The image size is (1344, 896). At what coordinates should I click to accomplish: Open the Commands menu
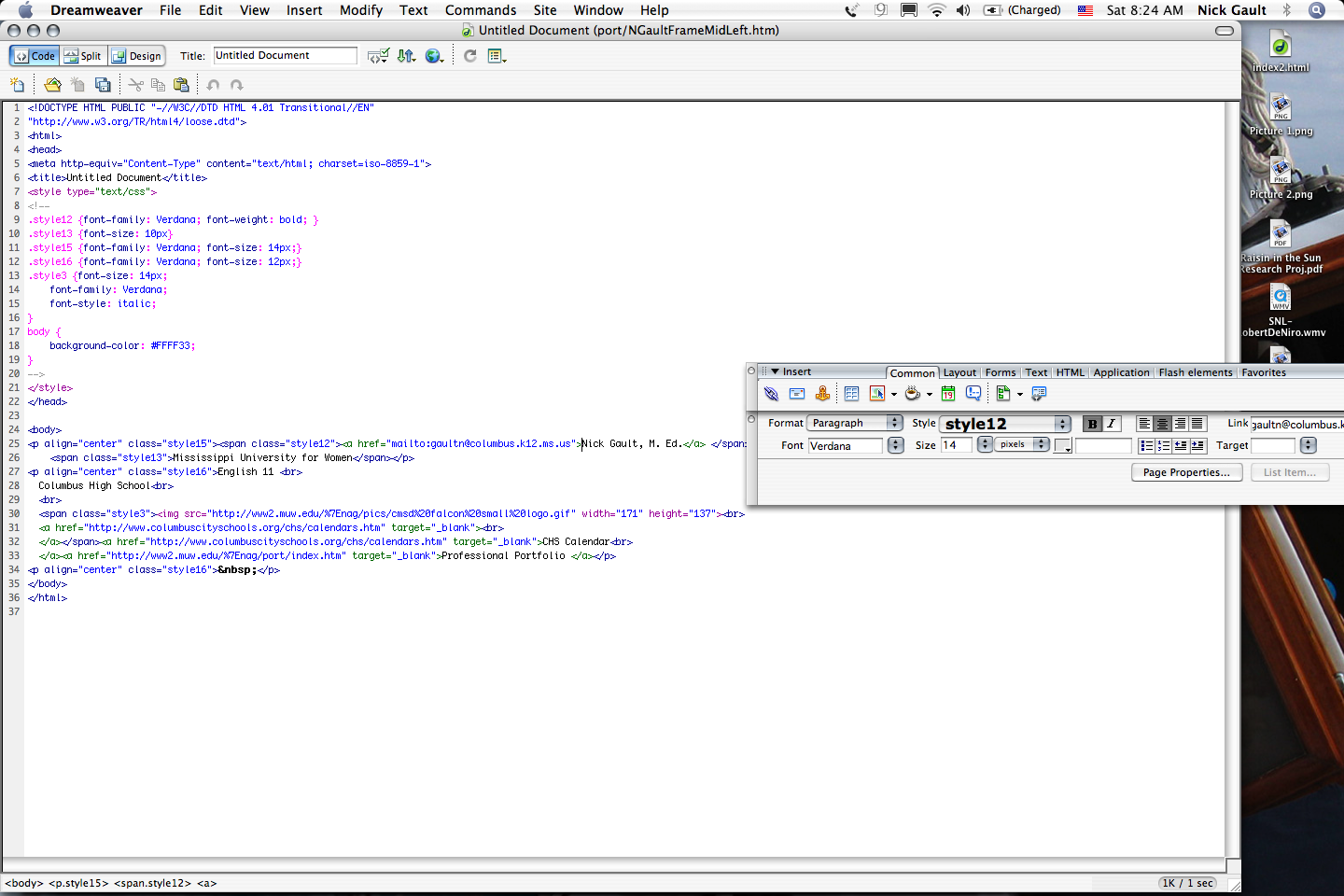[481, 10]
